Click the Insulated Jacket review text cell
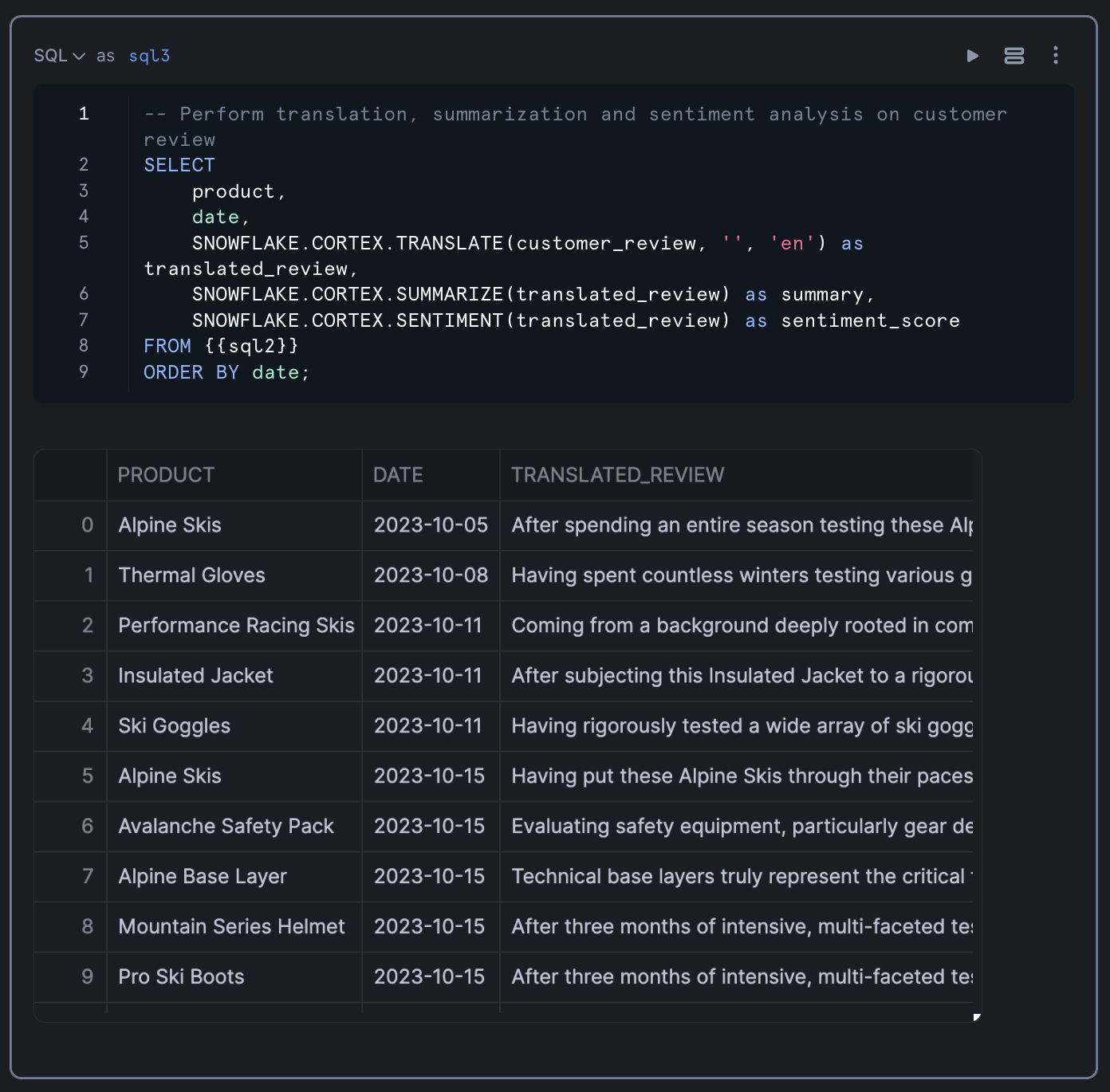 pos(742,676)
